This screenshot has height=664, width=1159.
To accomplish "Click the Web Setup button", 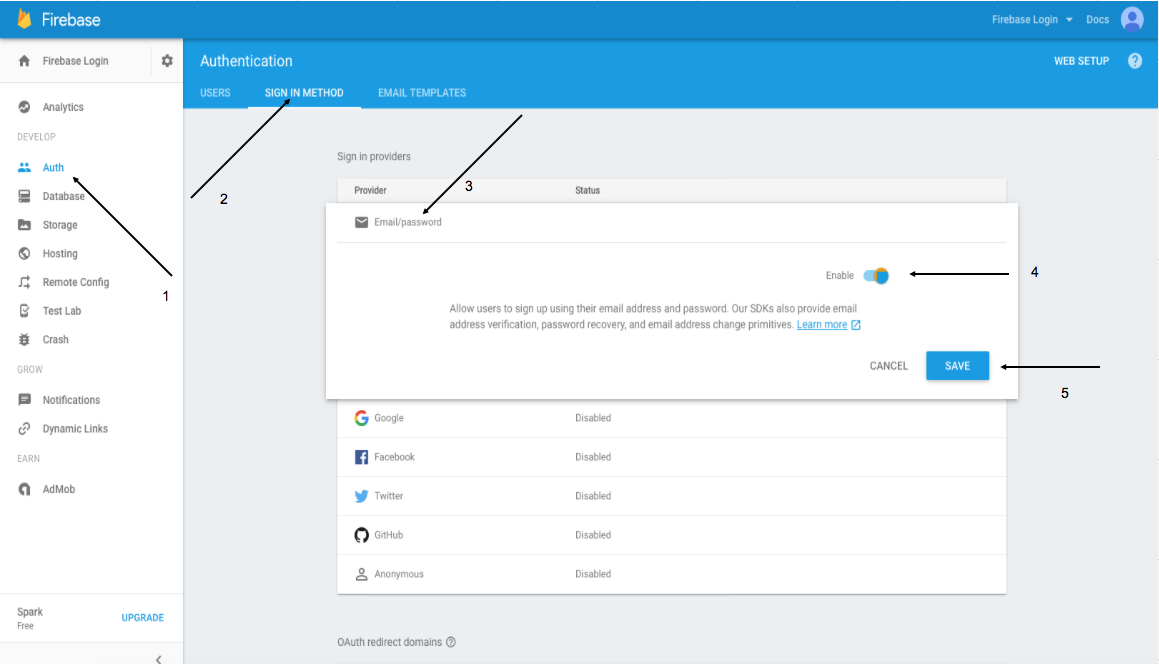I will [x=1081, y=61].
